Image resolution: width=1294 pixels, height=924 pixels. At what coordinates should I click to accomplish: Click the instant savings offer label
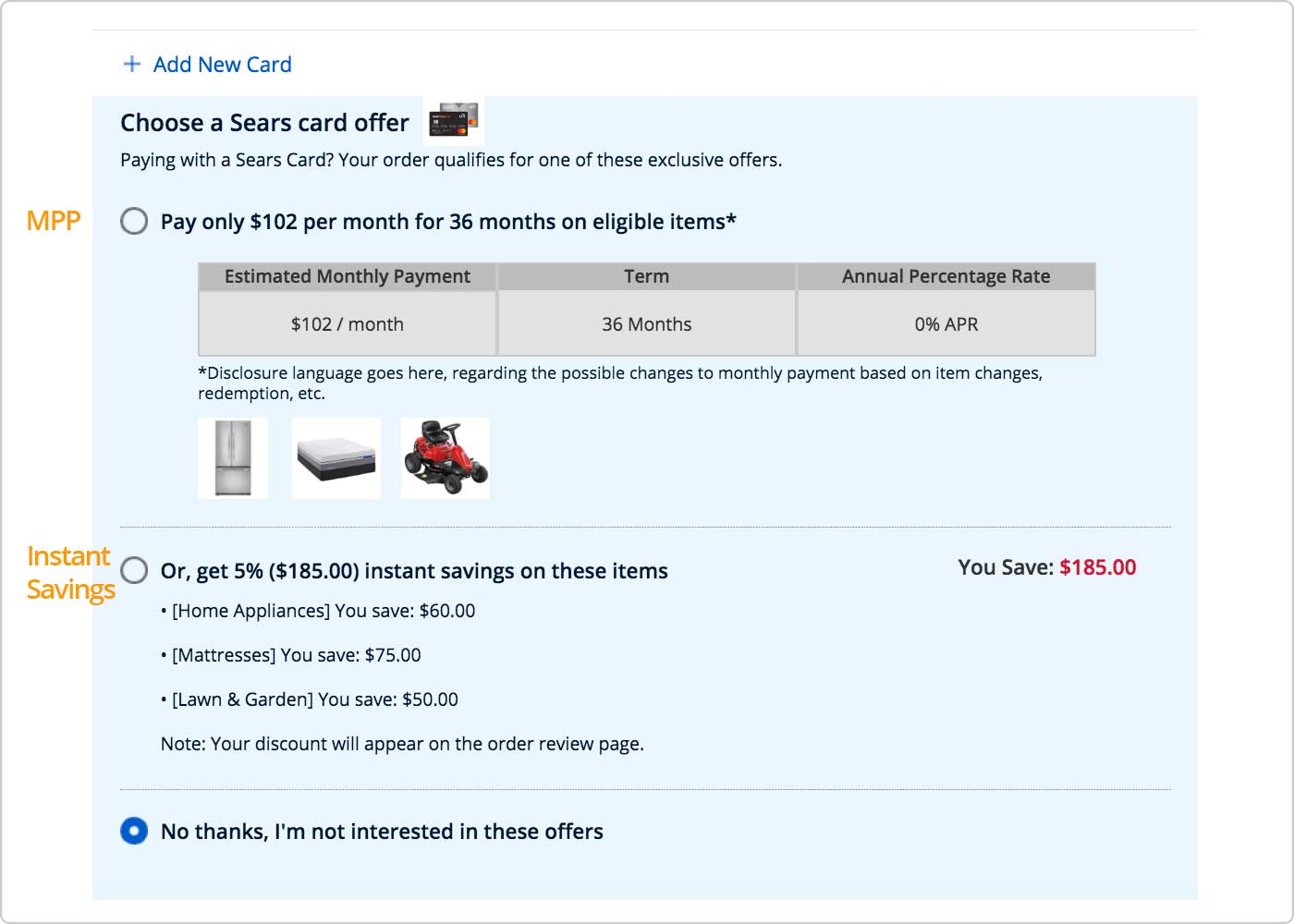(x=414, y=571)
